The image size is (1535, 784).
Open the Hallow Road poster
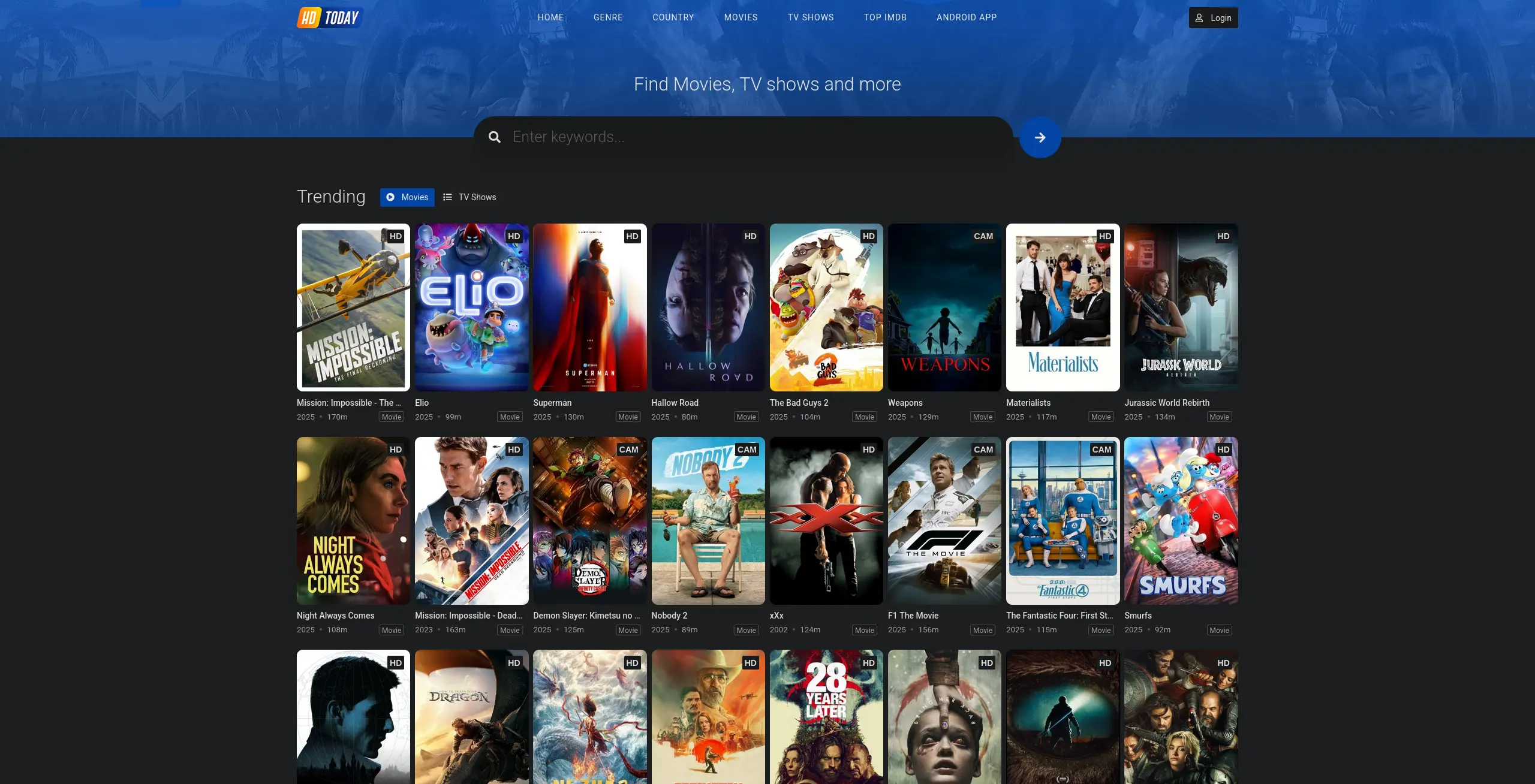coord(708,307)
